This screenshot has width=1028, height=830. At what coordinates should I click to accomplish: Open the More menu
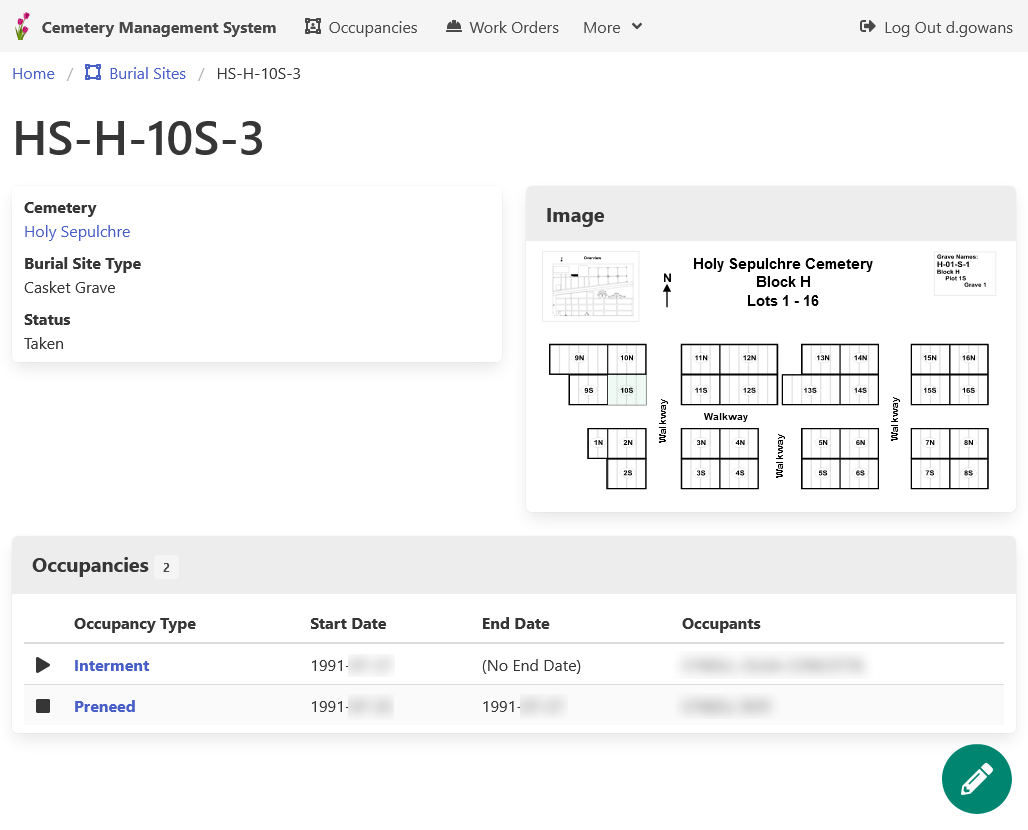pos(612,27)
